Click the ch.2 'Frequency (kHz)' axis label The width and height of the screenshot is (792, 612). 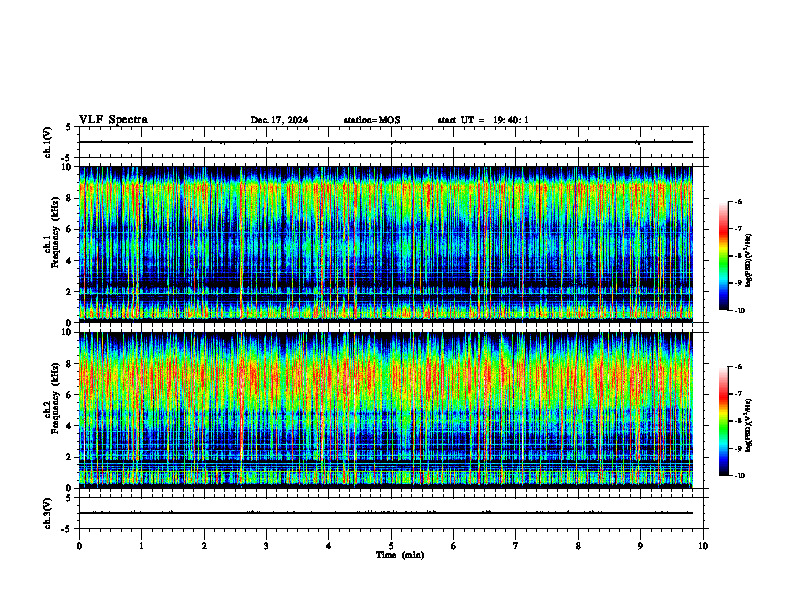(54, 397)
